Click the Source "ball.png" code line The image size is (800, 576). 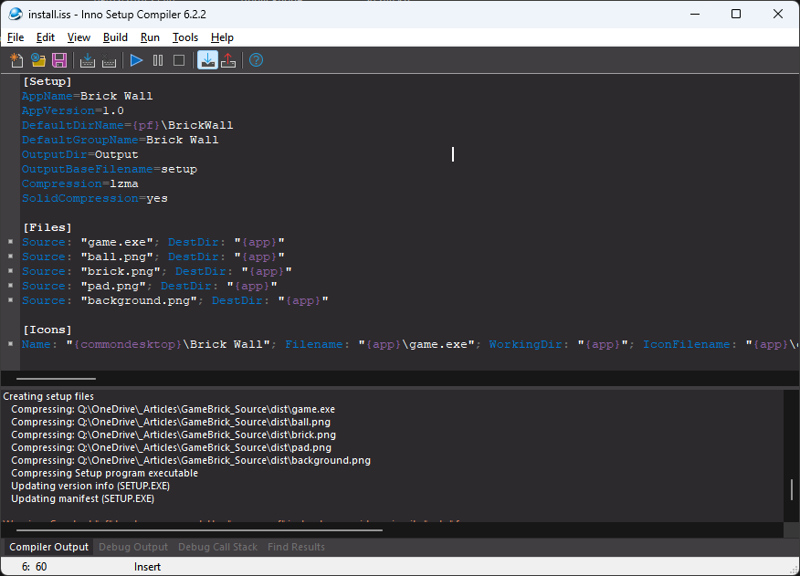(153, 257)
